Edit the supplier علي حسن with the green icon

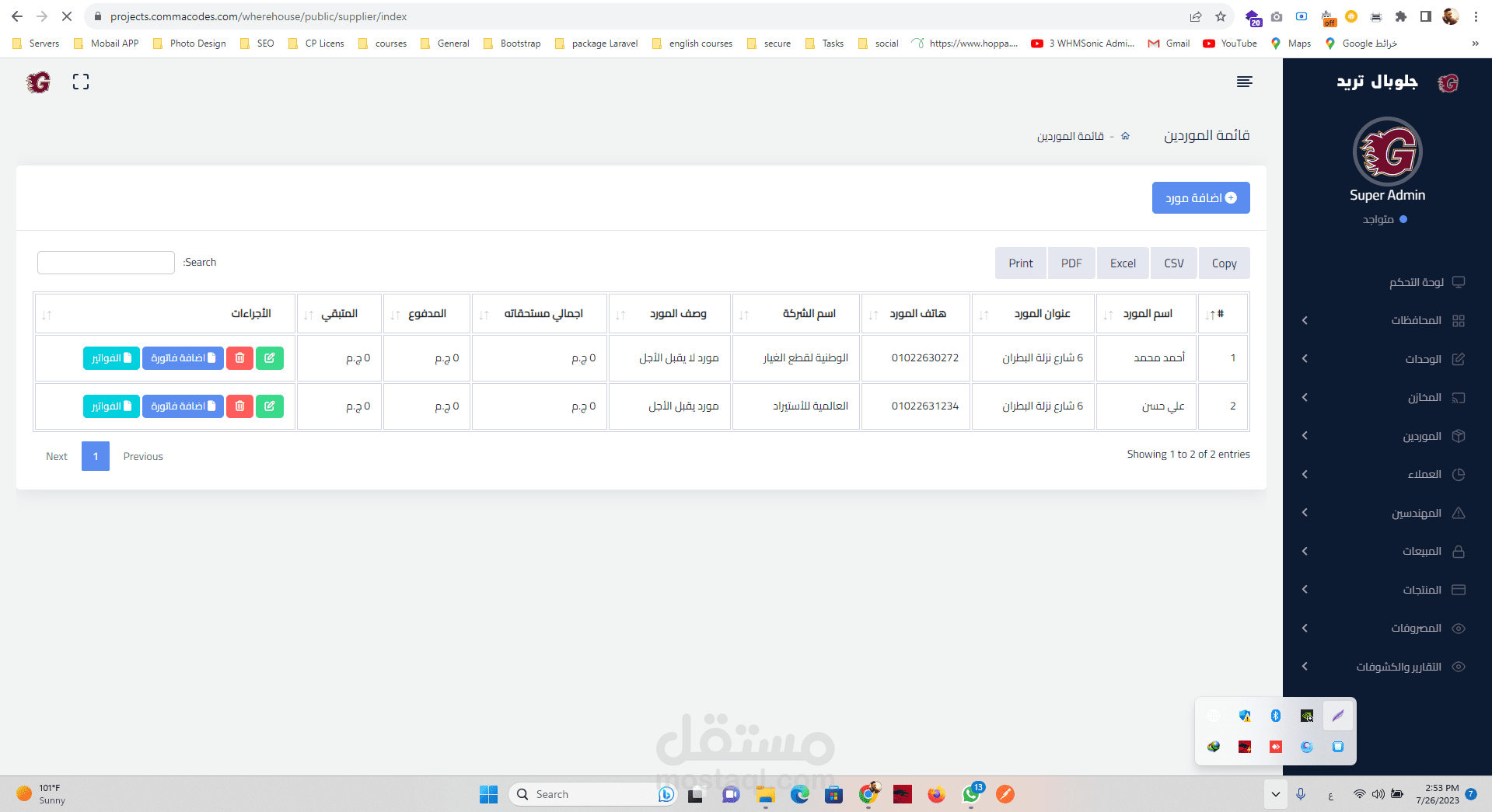coord(270,406)
